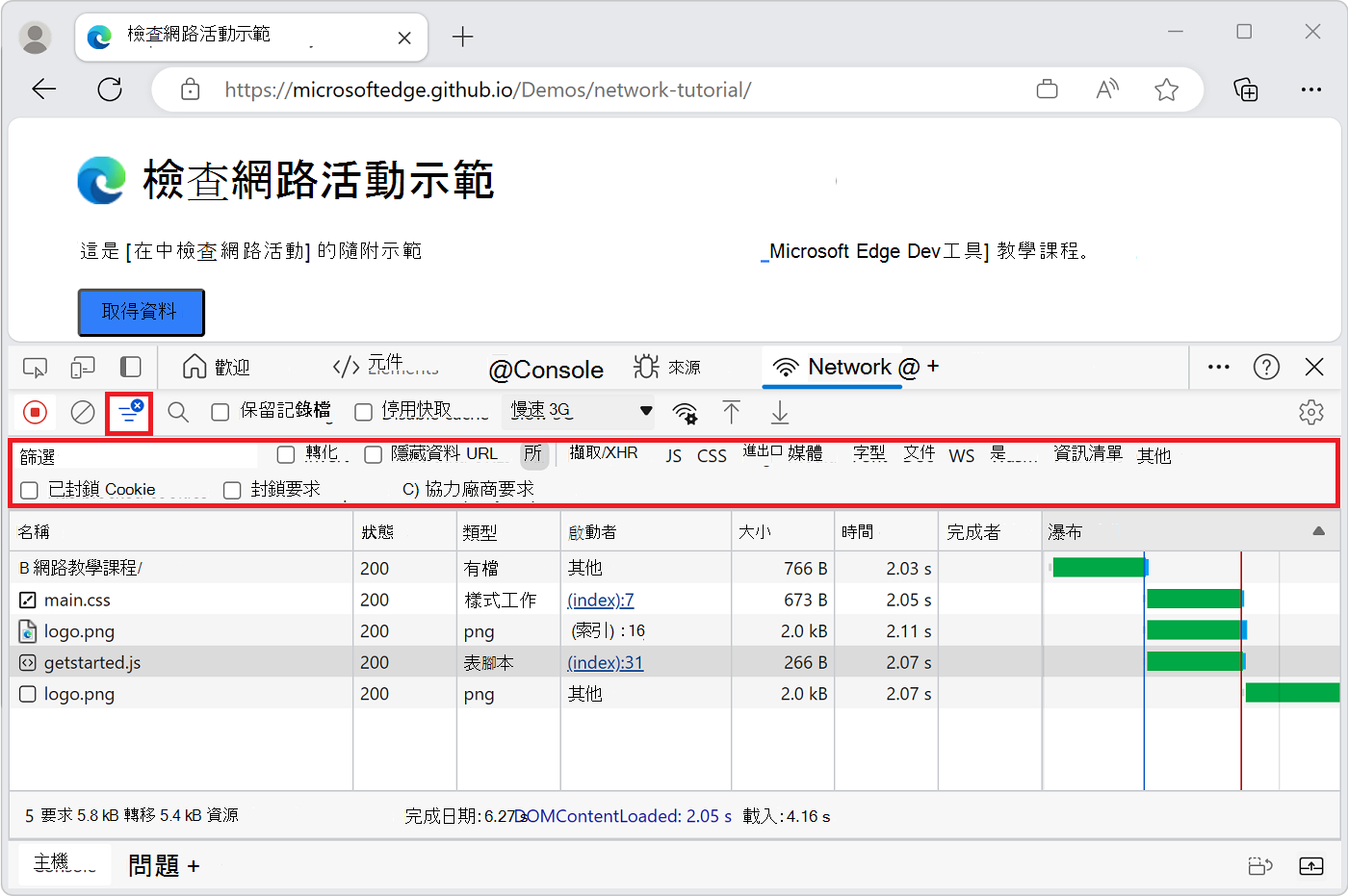
Task: Click the export HAR download arrow
Action: (780, 413)
